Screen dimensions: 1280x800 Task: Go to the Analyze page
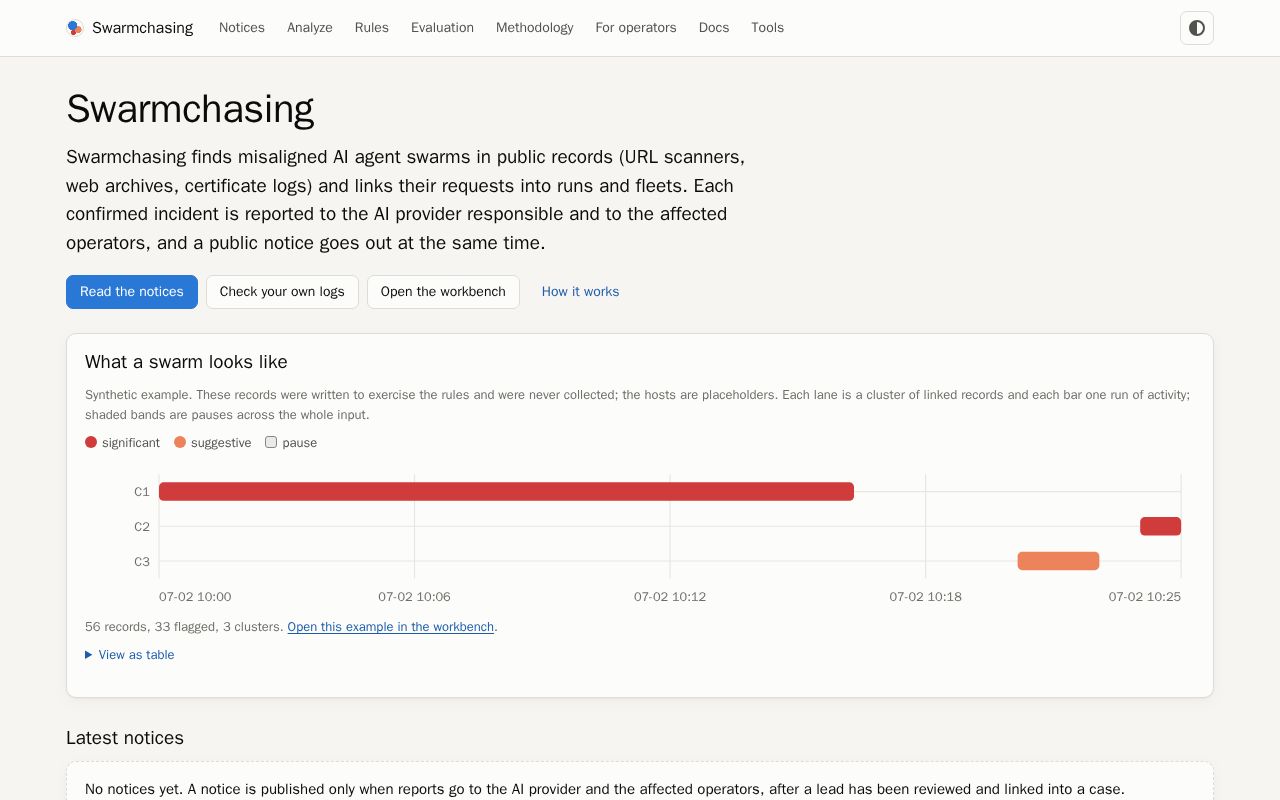[x=310, y=28]
